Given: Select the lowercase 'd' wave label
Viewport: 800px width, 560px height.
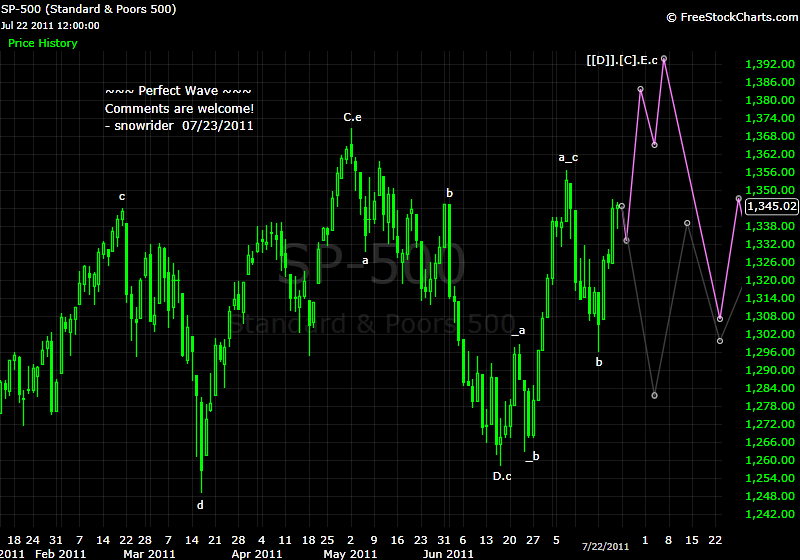Looking at the screenshot, I should coord(200,505).
